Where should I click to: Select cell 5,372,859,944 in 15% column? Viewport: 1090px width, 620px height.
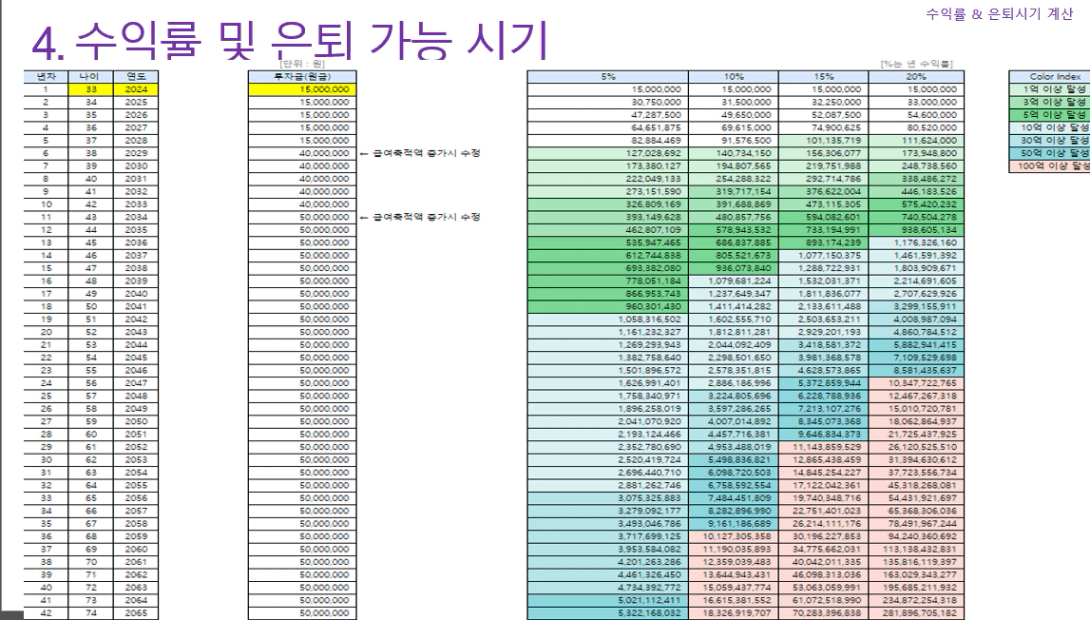pos(823,383)
